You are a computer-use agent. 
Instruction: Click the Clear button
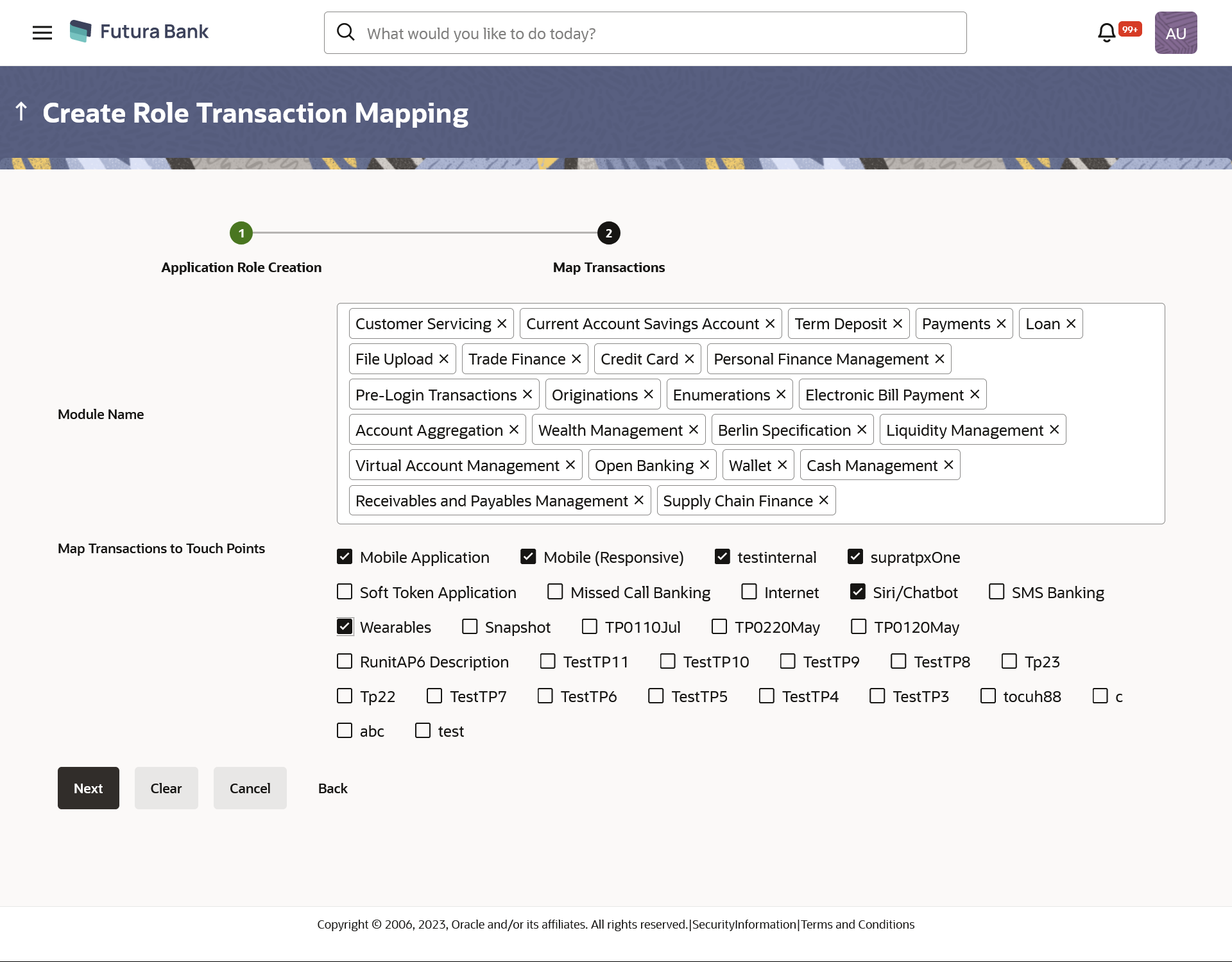166,788
